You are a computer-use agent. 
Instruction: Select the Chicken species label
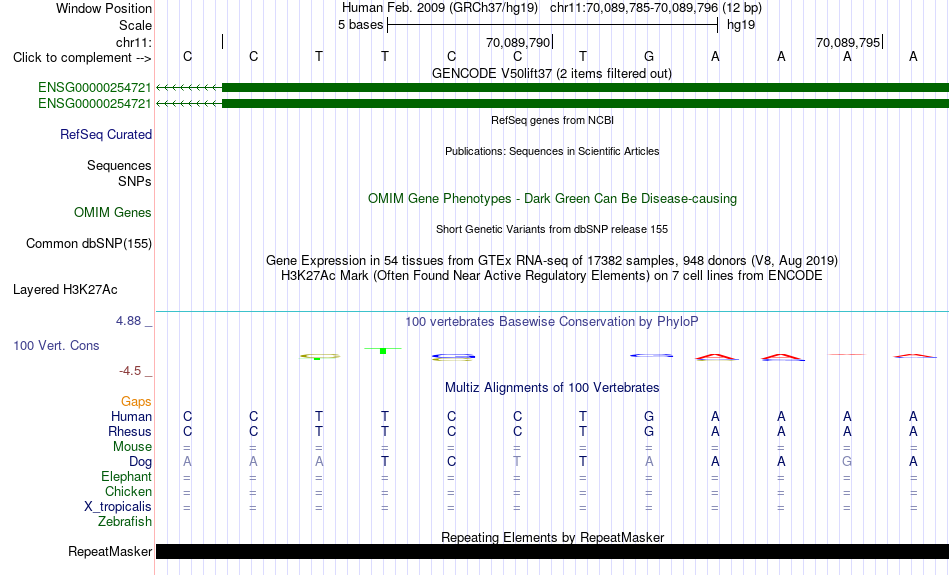[x=128, y=491]
